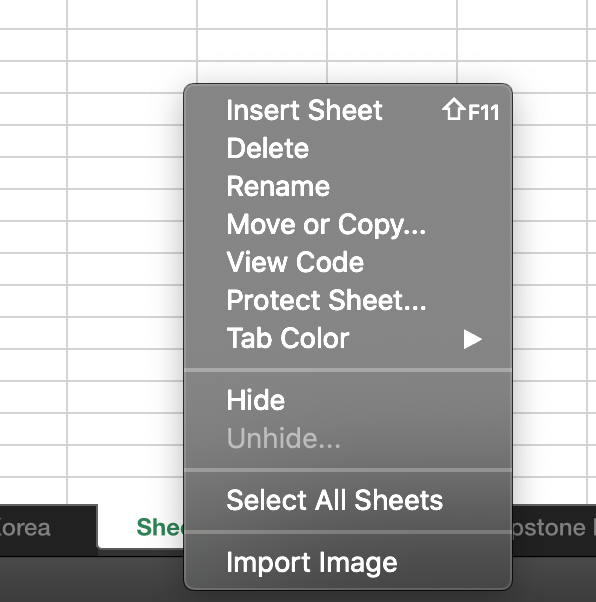Screen dimensions: 596x602
Task: Select the empty cell above the context menu
Action: pyautogui.click(x=262, y=45)
